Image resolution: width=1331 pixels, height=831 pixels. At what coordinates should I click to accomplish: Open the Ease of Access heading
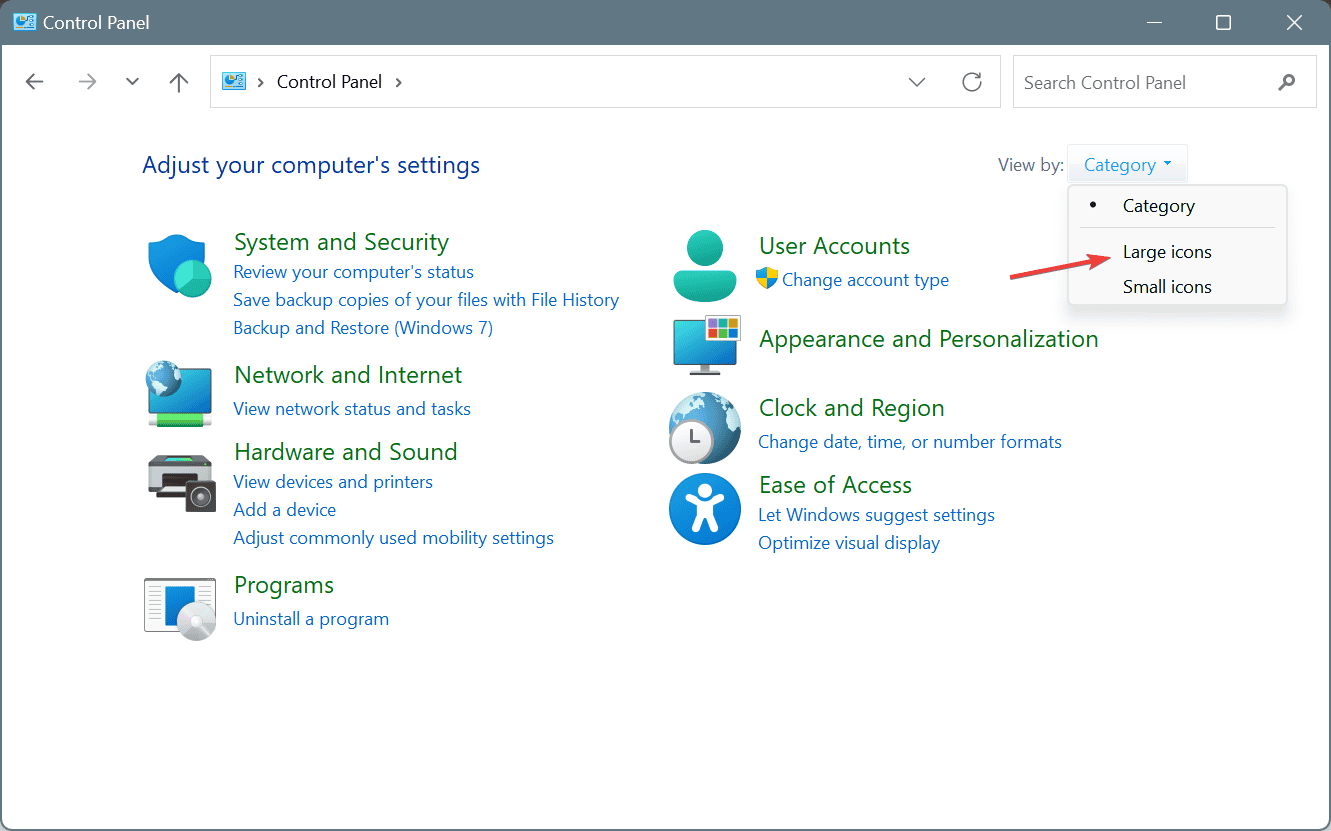[835, 485]
